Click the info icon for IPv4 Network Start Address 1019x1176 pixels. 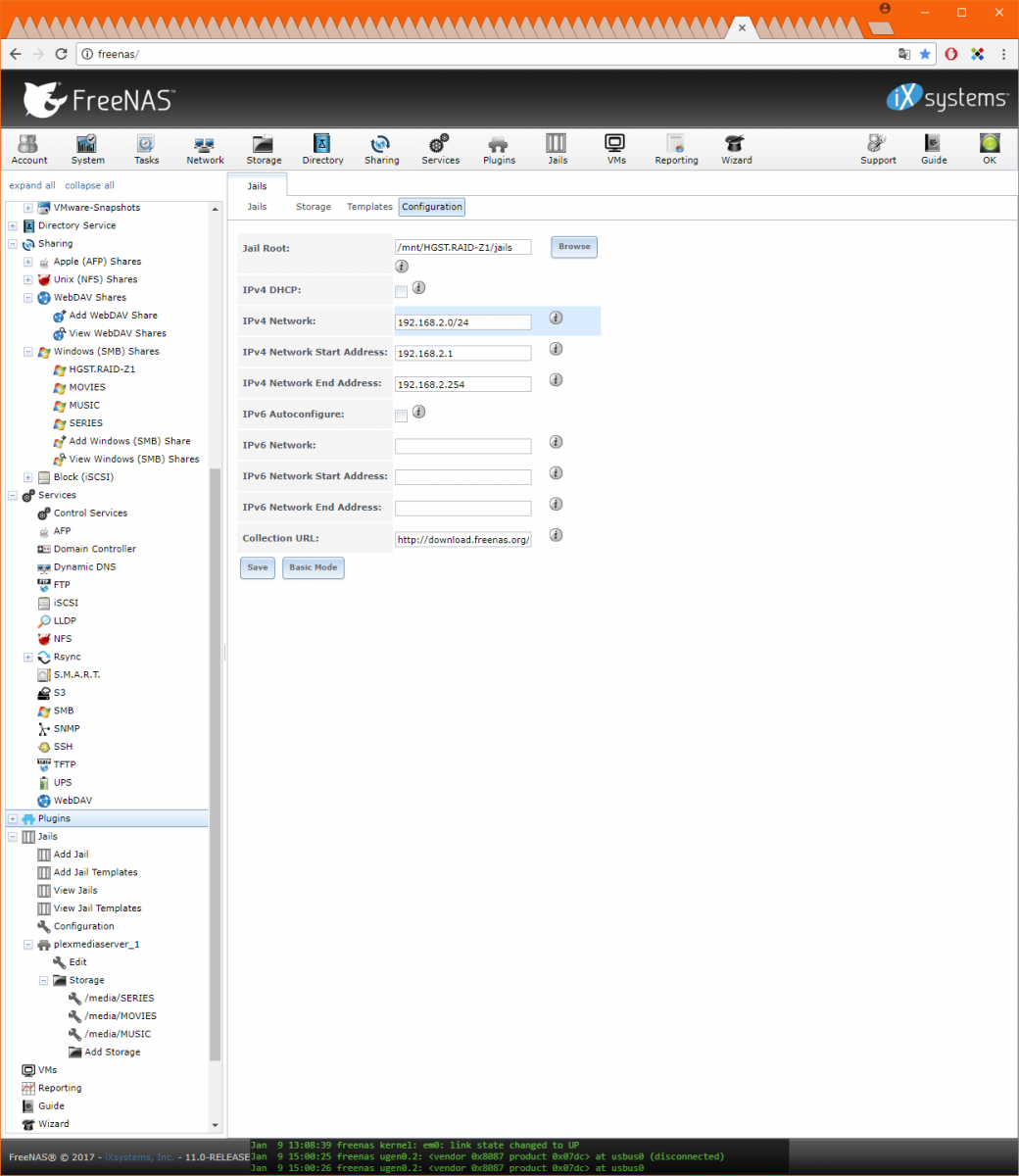coord(556,349)
